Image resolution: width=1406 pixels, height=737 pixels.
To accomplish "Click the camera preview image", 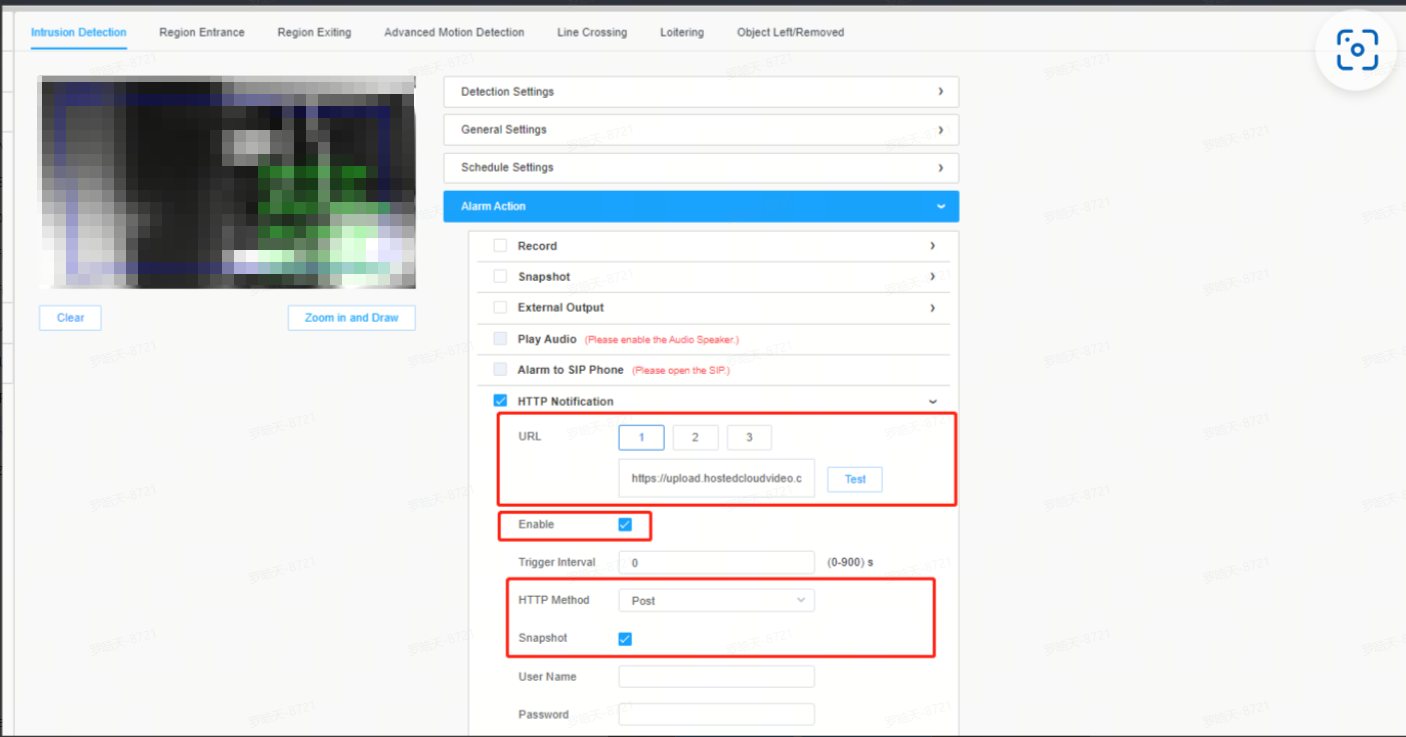I will (x=227, y=183).
